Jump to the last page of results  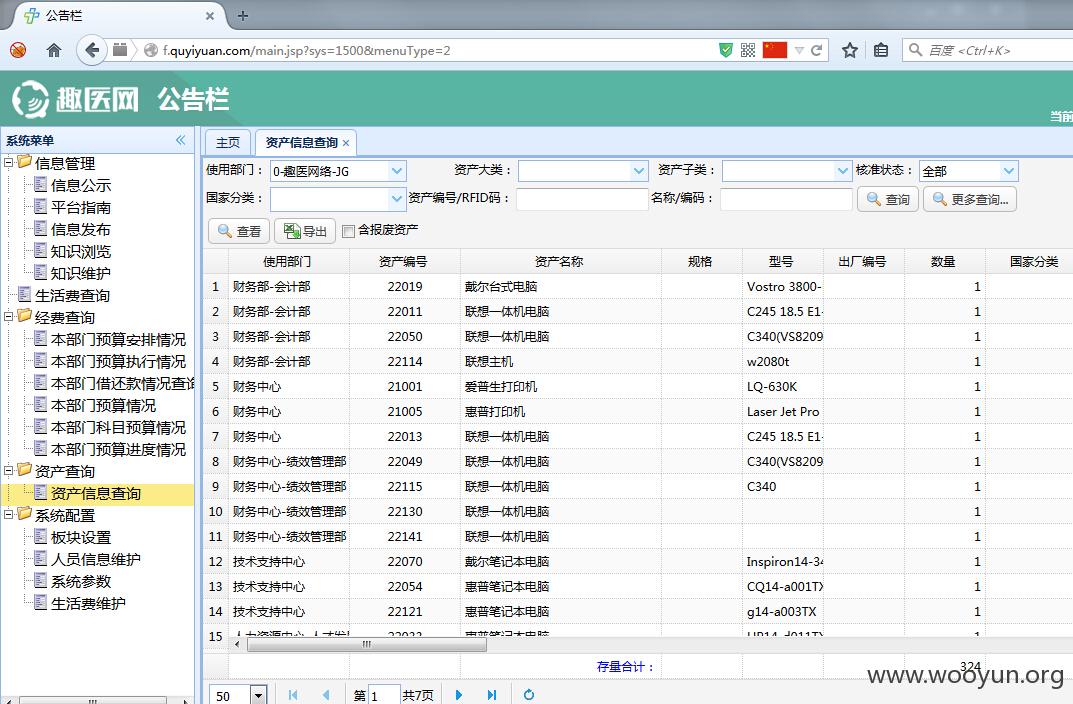tap(491, 694)
